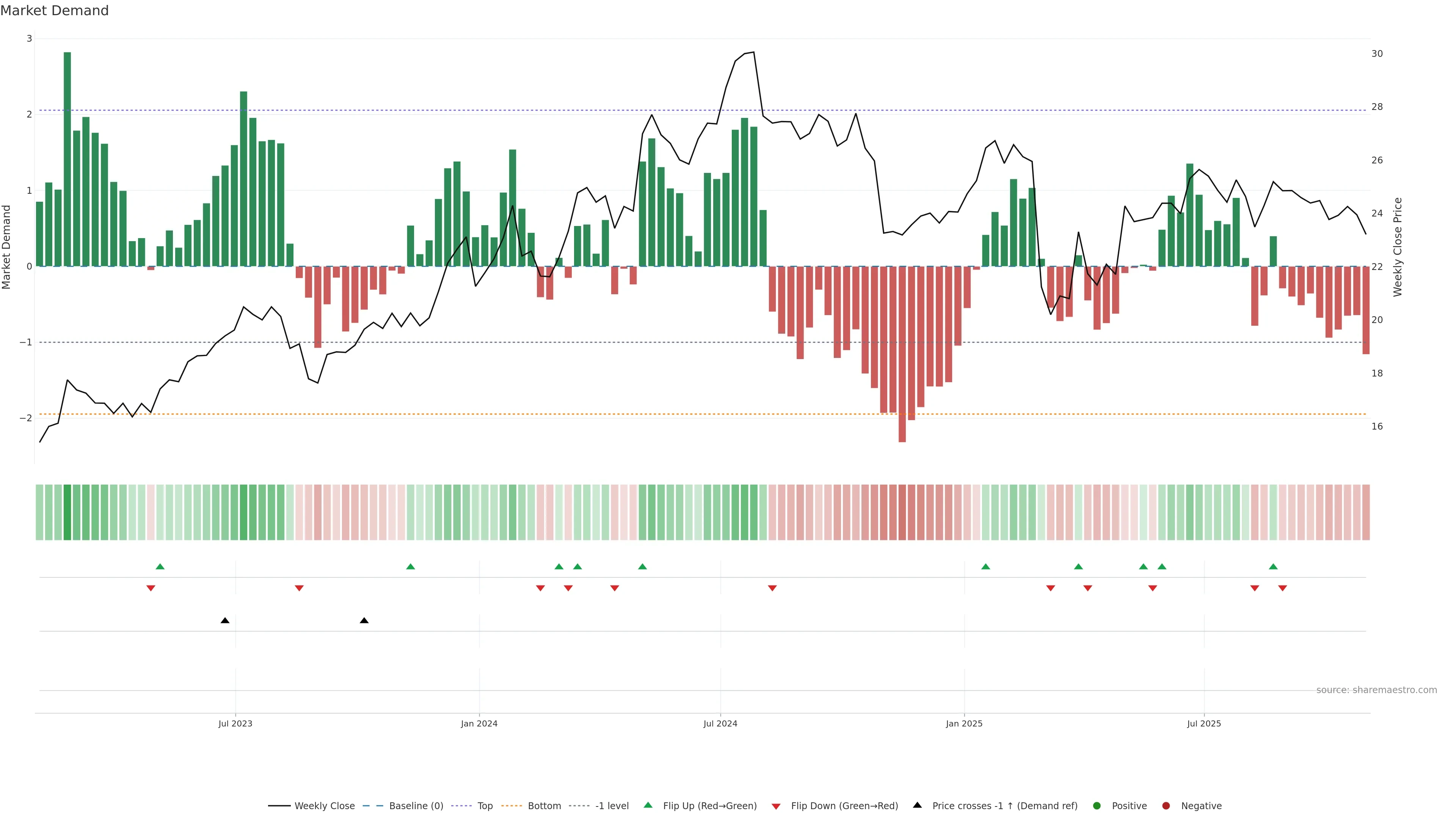
Task: Click the Jan 2025 x-axis label
Action: [x=964, y=723]
